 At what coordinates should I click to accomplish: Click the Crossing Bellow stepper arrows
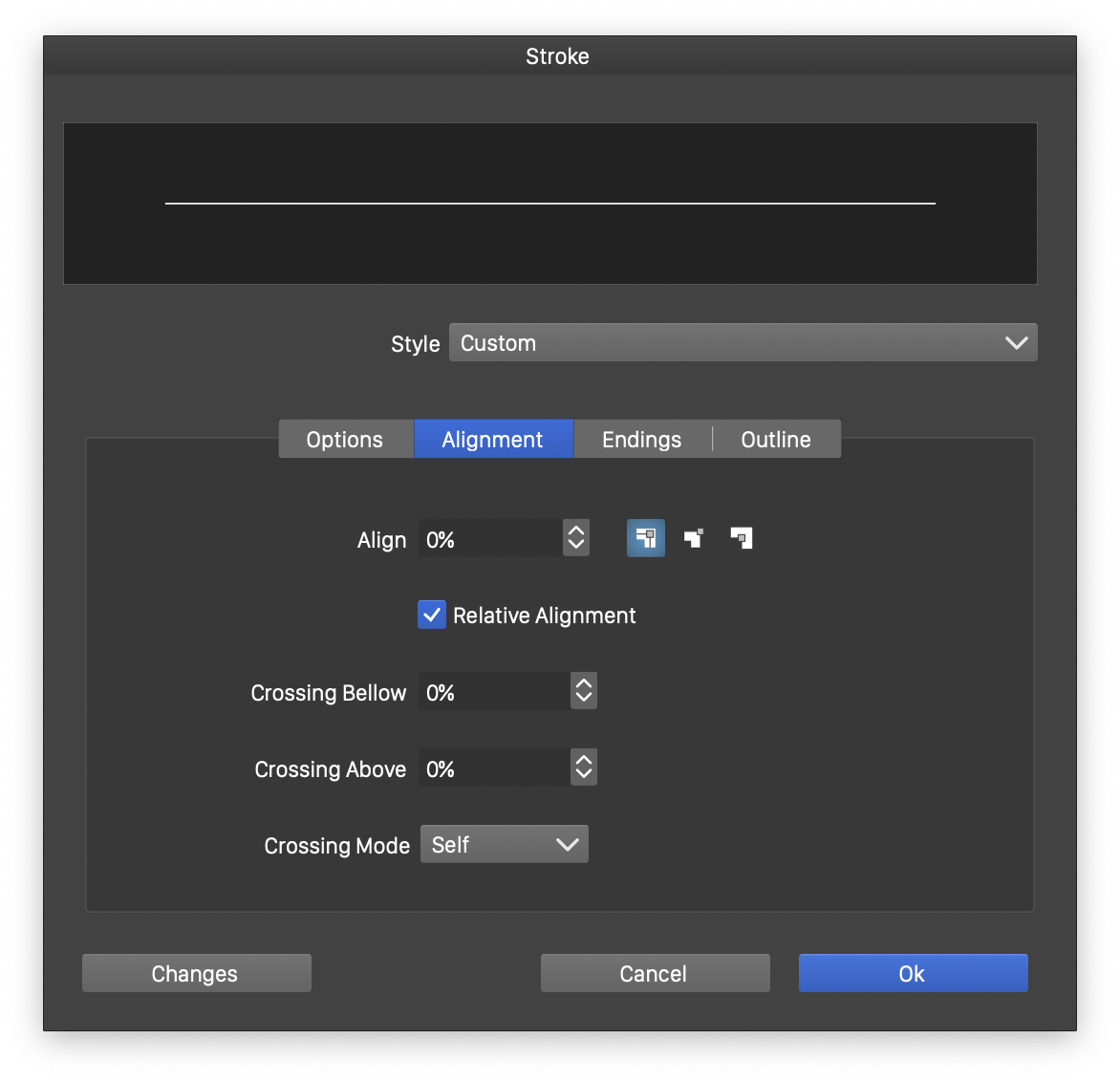583,691
